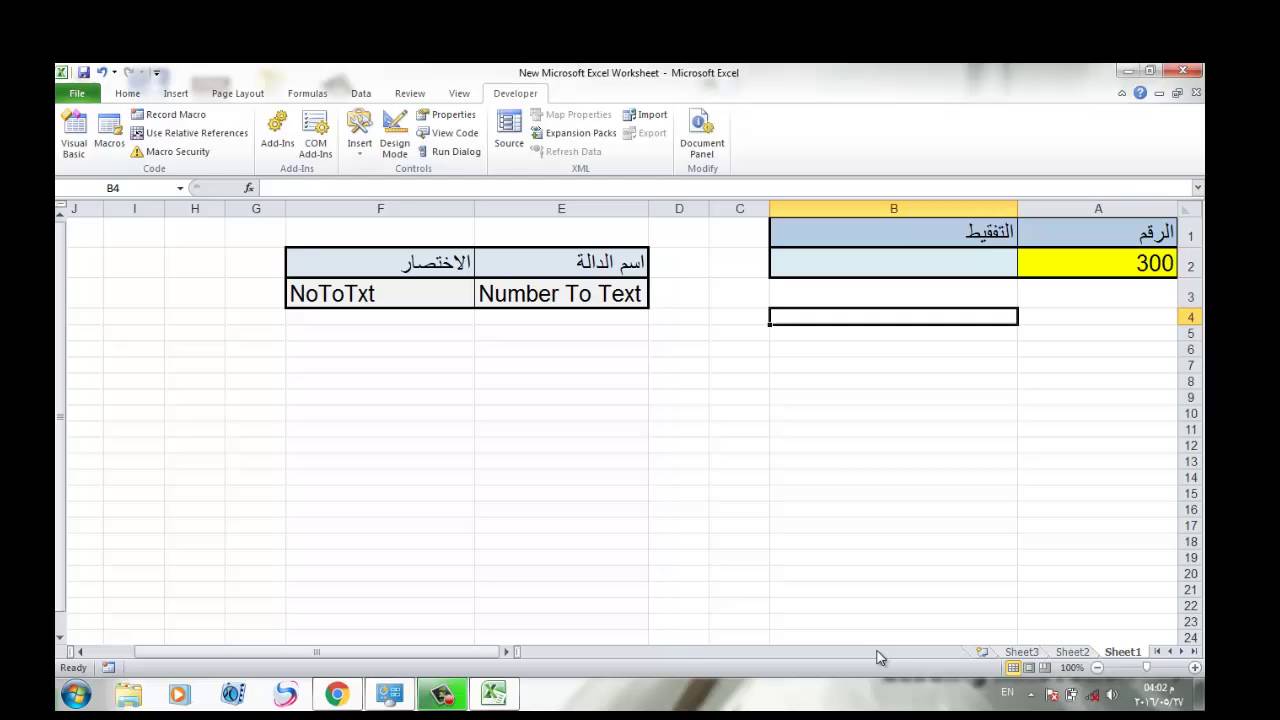Undo with the quick access toolbar arrow
Screen dimensions: 1280x720
[102, 72]
